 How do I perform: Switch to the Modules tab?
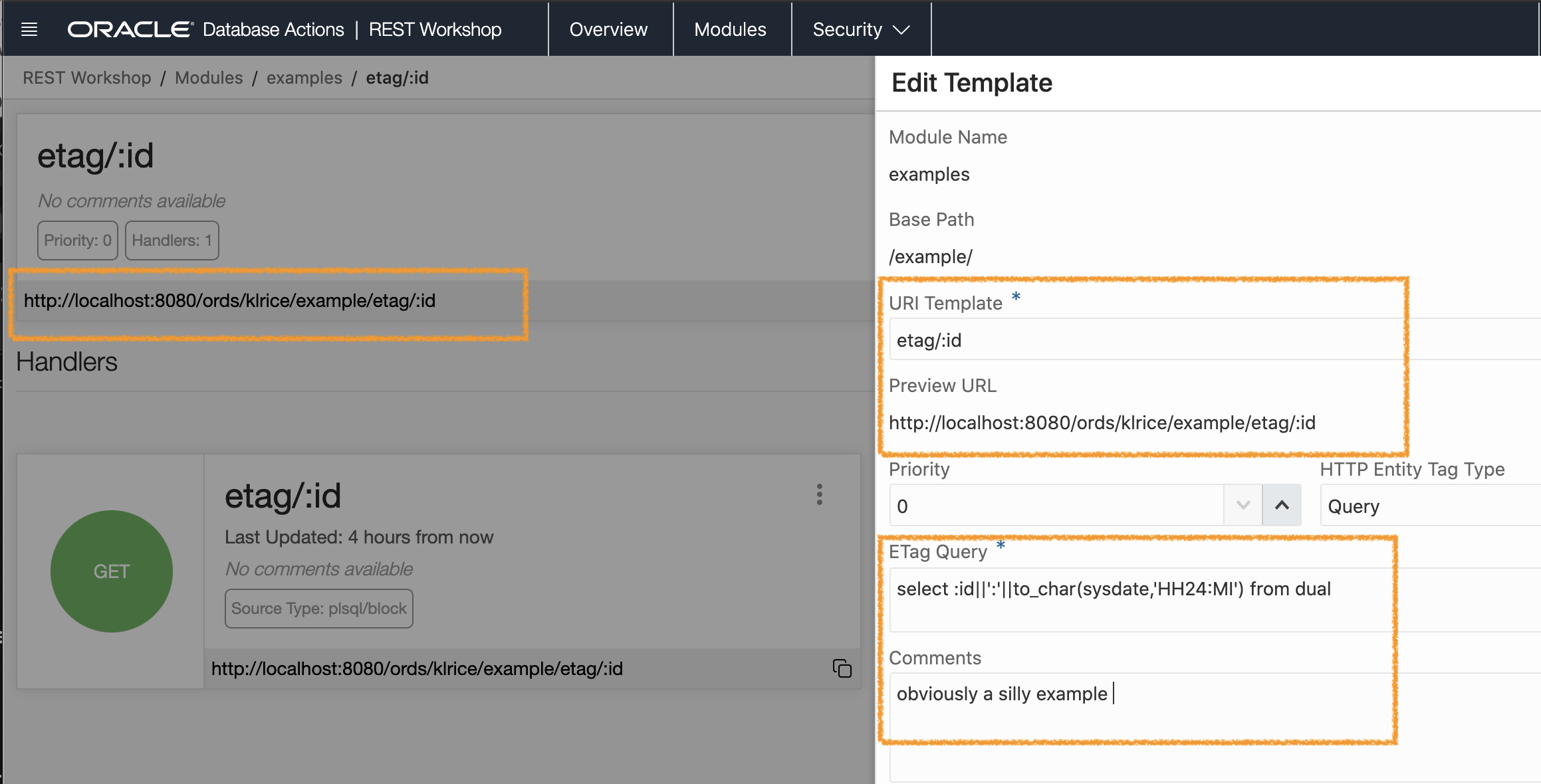click(730, 29)
